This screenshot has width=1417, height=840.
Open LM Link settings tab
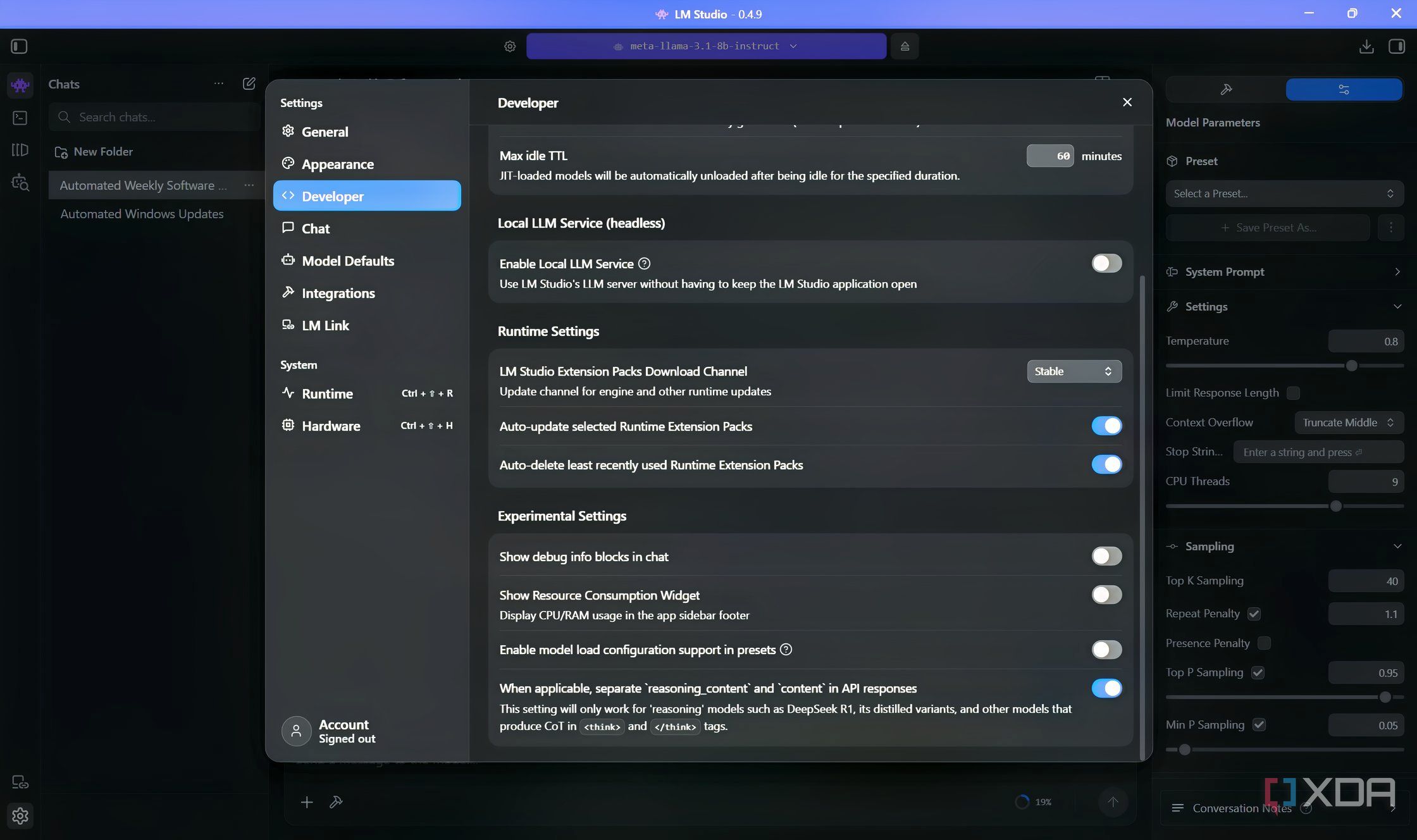(367, 325)
